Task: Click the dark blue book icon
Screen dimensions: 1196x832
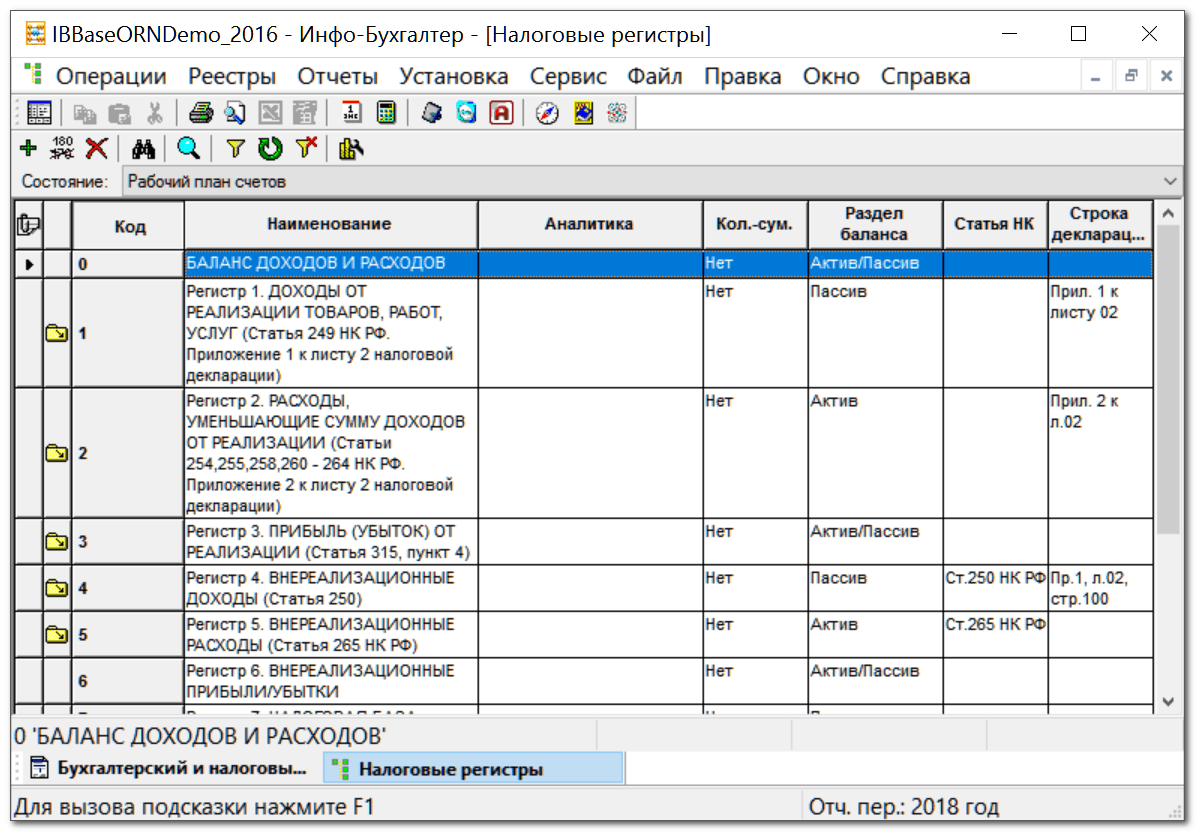Action: coord(432,113)
